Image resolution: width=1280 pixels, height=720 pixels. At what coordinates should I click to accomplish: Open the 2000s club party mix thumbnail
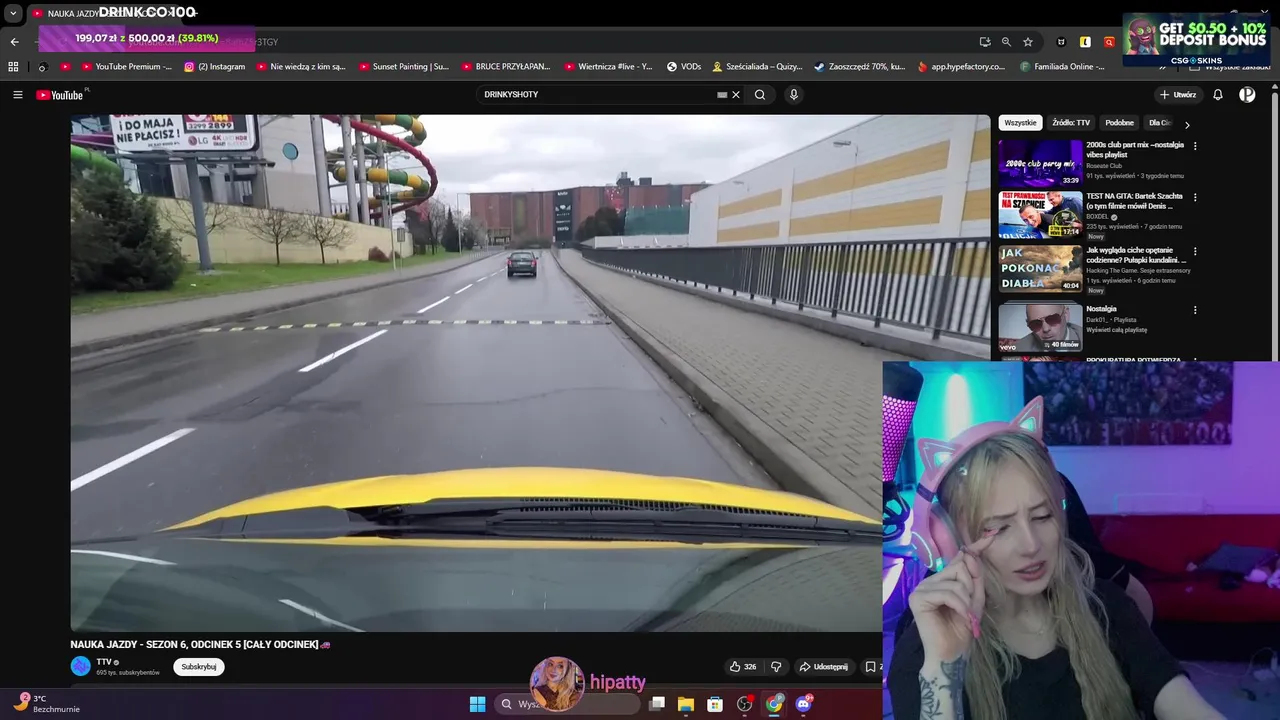1040,163
